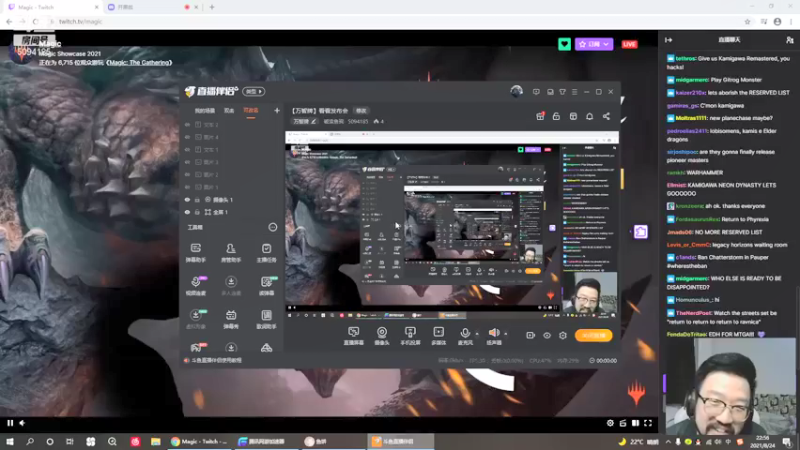Open Twitch player settings gear
800x450 pixels.
click(x=610, y=423)
